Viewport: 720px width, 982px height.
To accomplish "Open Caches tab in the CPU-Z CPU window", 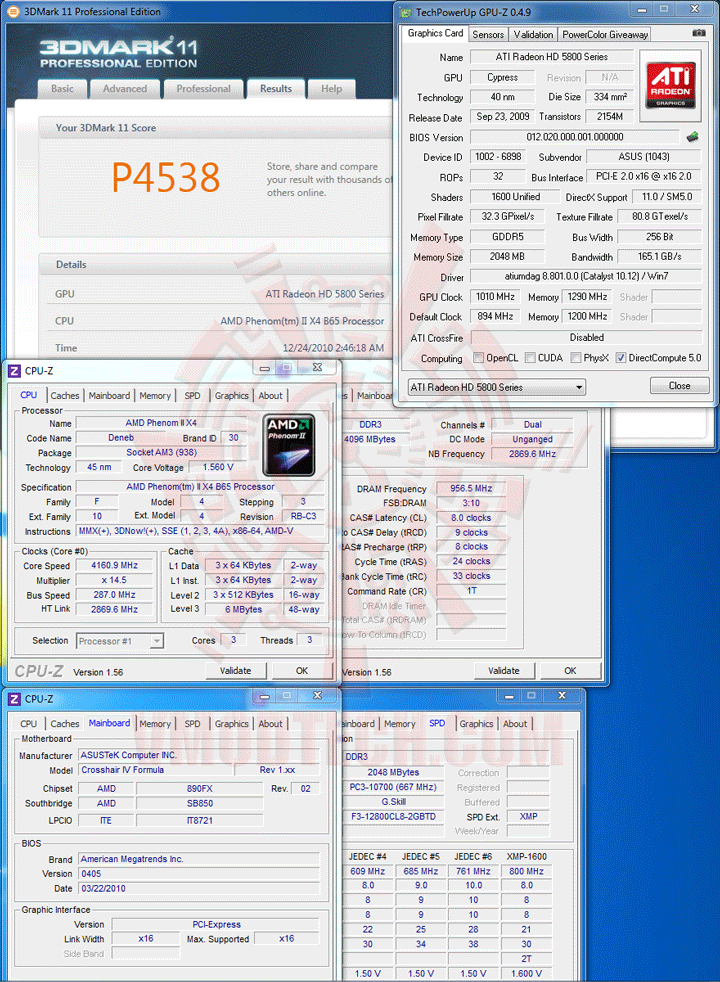I will [x=65, y=396].
